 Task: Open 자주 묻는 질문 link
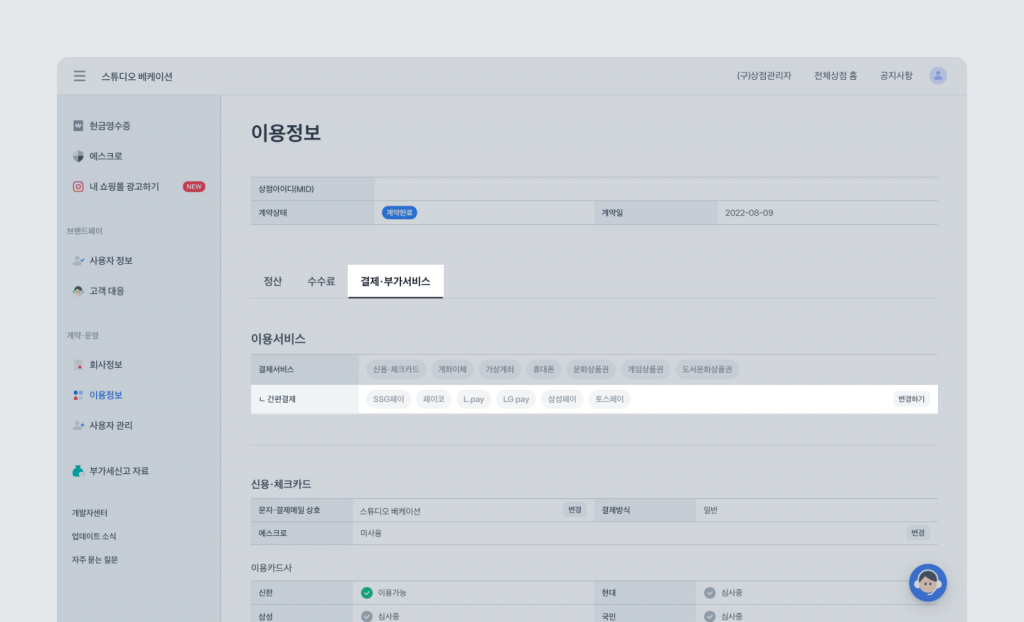(x=95, y=560)
